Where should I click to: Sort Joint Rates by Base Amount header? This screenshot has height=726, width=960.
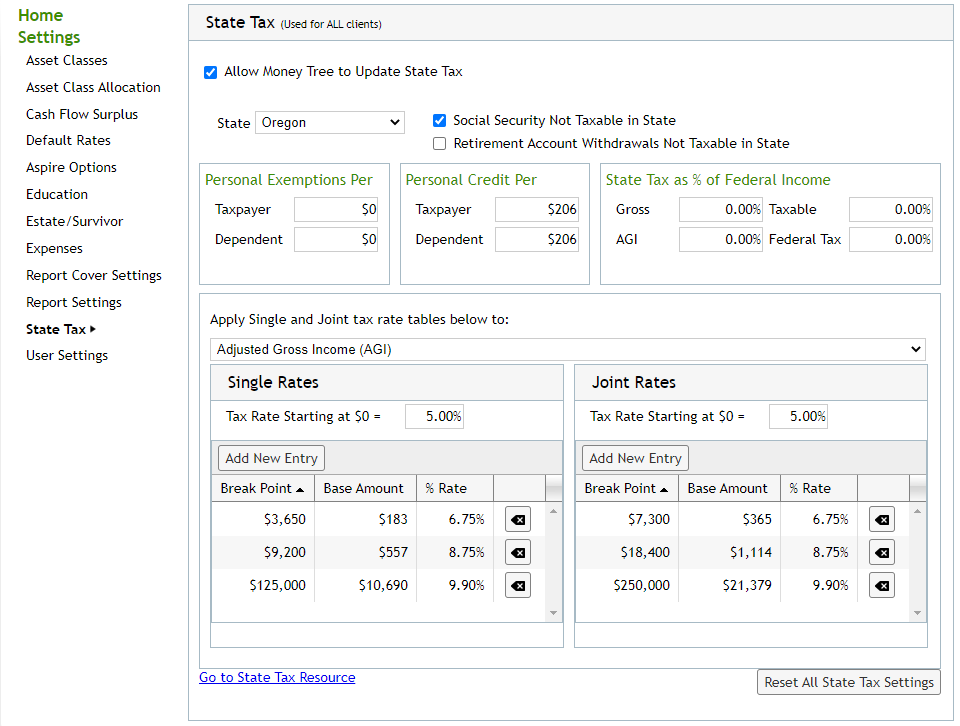729,488
